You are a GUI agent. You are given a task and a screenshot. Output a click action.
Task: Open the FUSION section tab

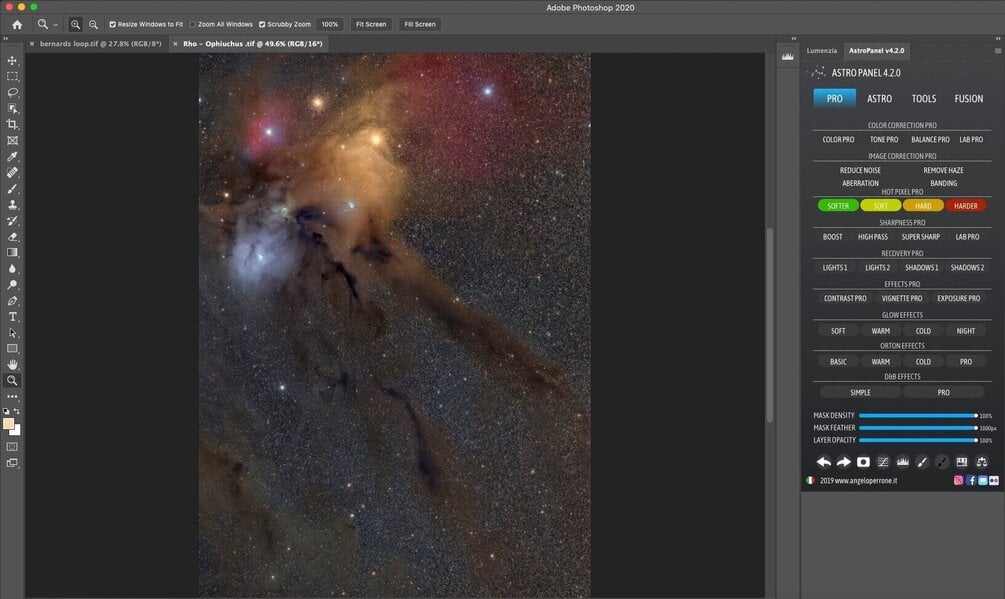click(x=968, y=99)
